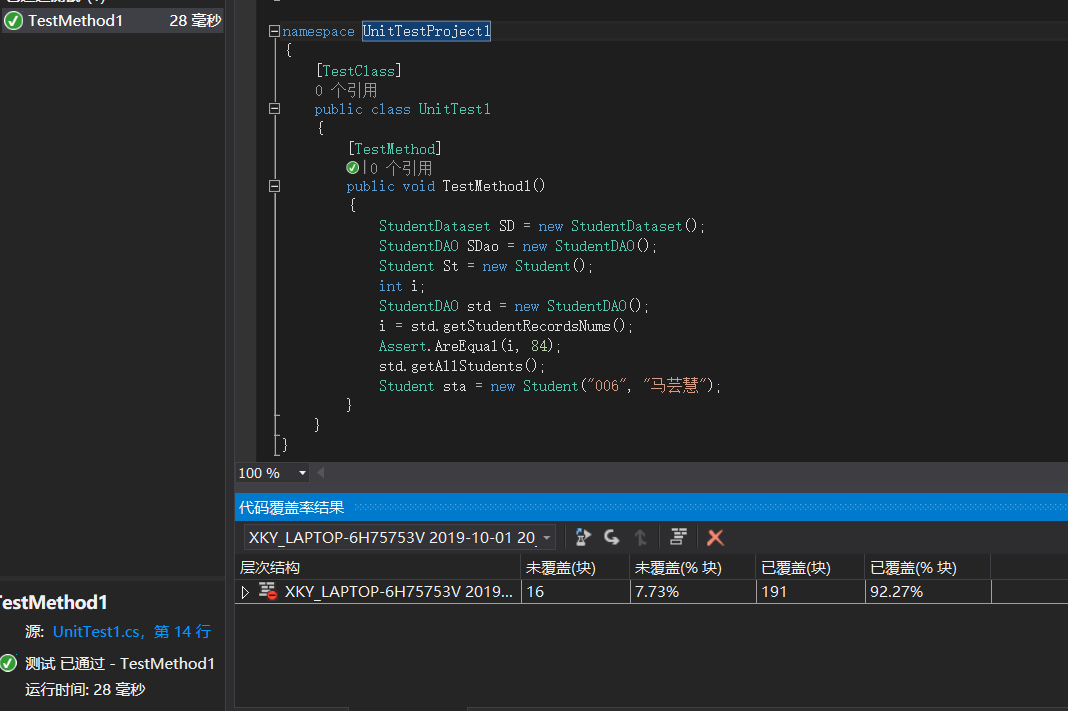
Task: Click green test status glyph above TestMethod1()
Action: [353, 168]
